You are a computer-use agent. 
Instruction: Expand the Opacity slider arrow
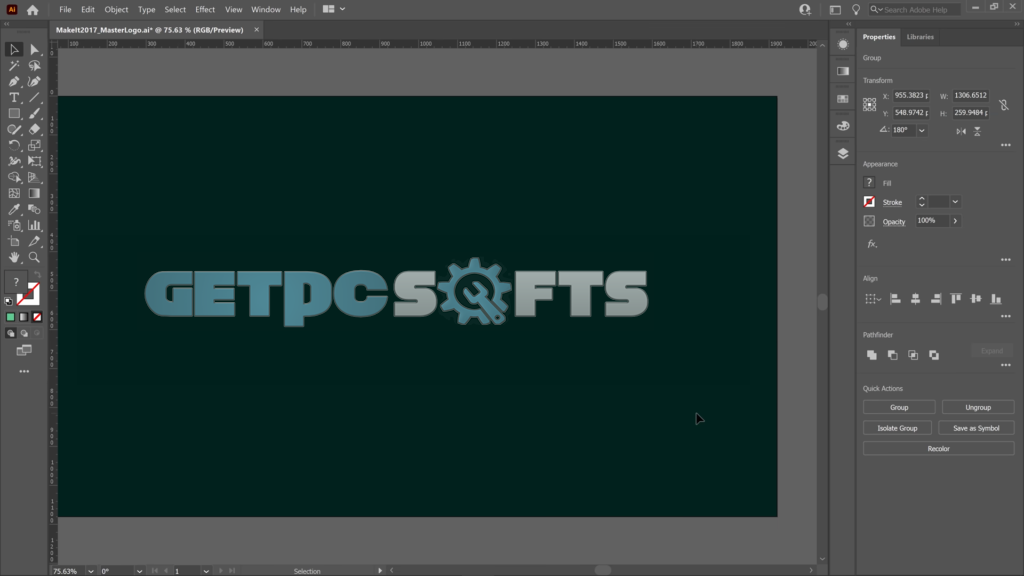[x=955, y=221]
